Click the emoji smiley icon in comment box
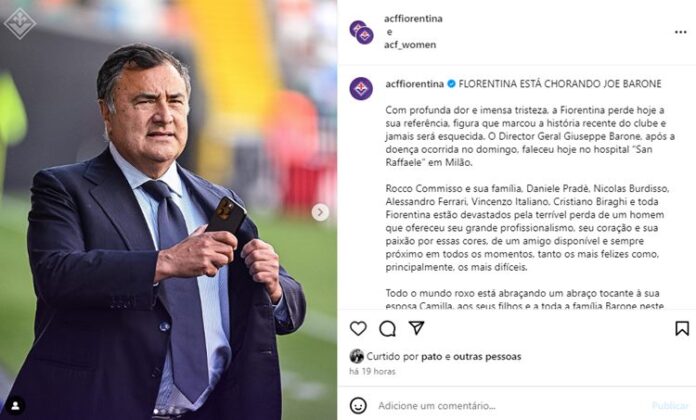Image resolution: width=696 pixels, height=420 pixels. click(358, 405)
